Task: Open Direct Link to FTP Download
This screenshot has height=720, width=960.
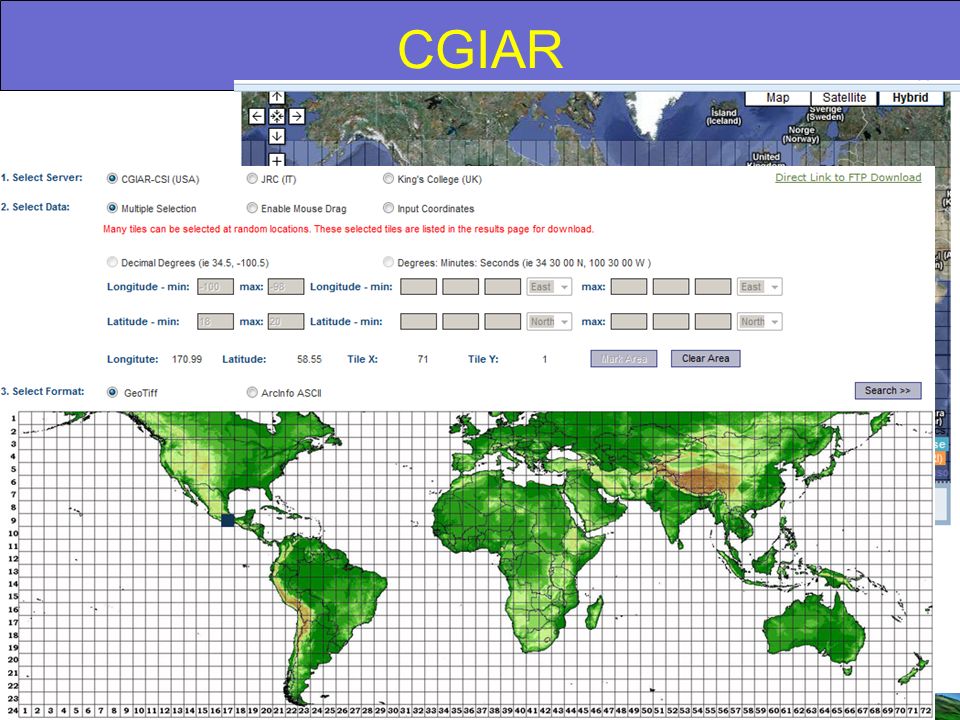Action: (x=848, y=178)
